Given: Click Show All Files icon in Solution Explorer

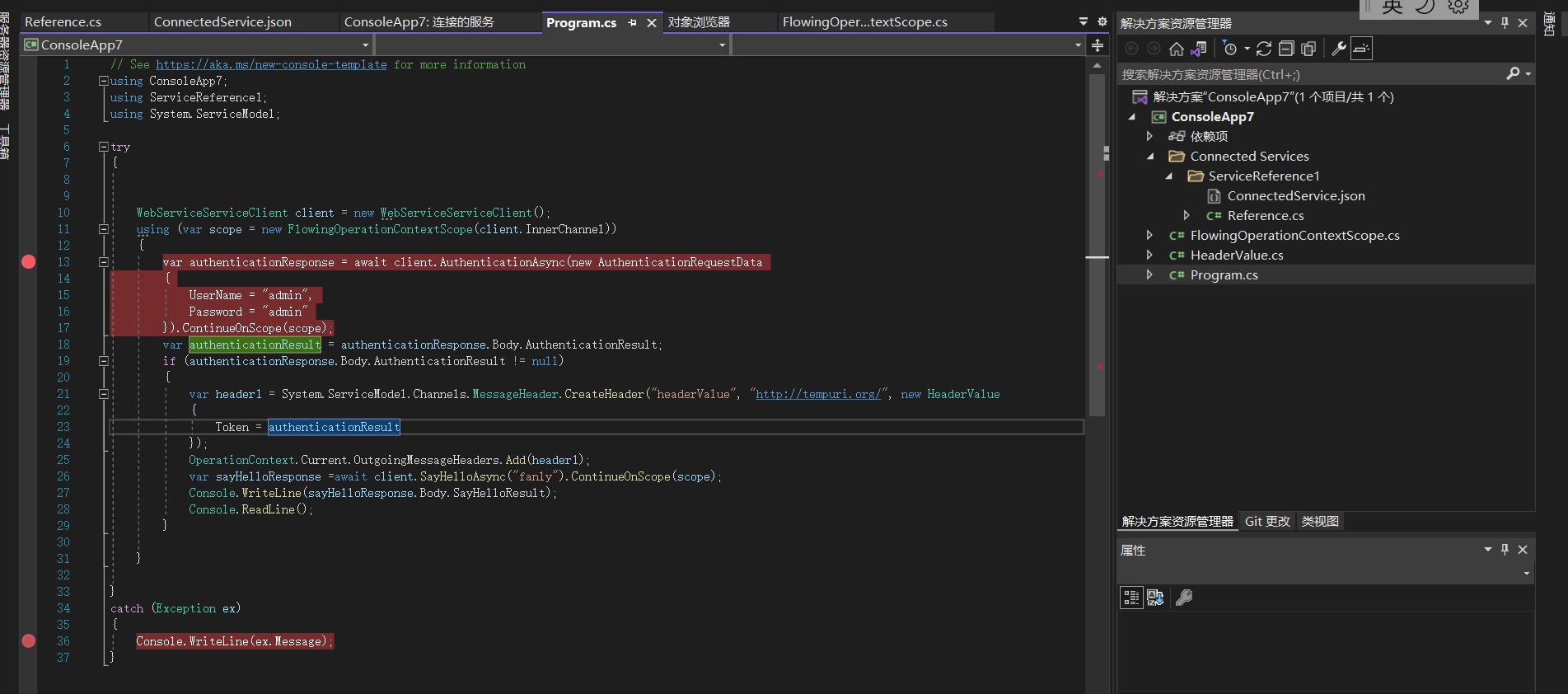Looking at the screenshot, I should click(x=1308, y=49).
